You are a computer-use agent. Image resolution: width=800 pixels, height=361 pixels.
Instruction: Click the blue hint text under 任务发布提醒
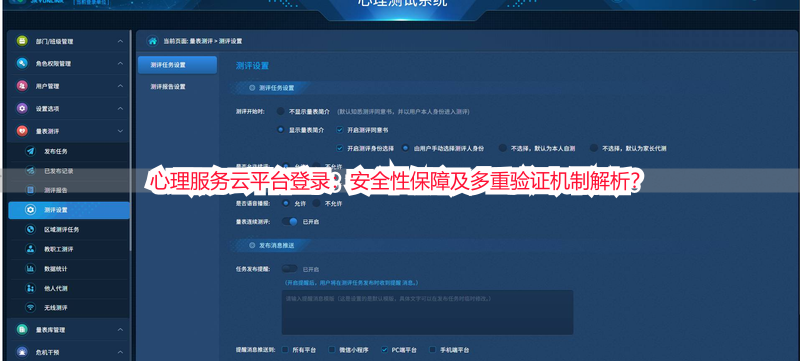351,282
